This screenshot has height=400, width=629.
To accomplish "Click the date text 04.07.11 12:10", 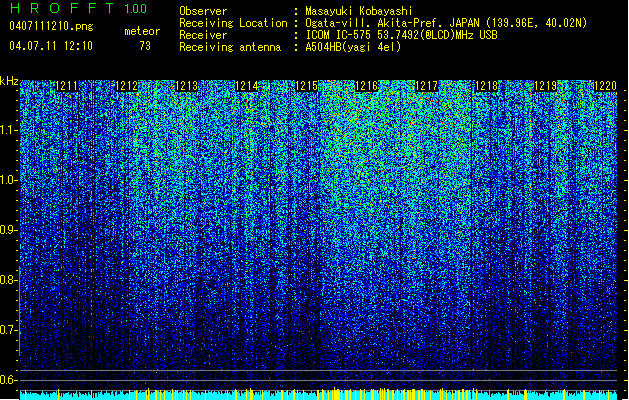I will (51, 46).
